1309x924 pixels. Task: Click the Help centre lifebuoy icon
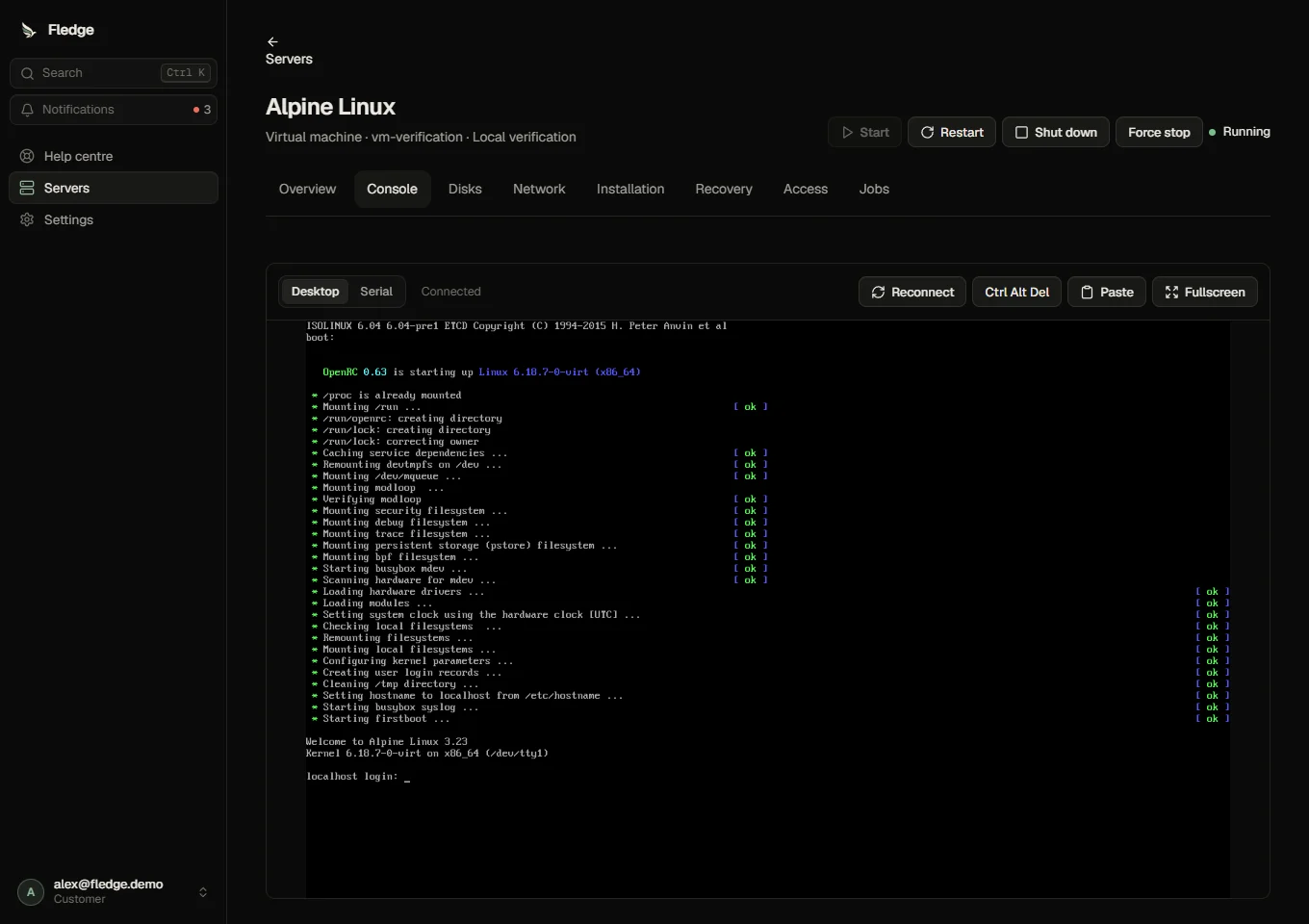pyautogui.click(x=27, y=156)
